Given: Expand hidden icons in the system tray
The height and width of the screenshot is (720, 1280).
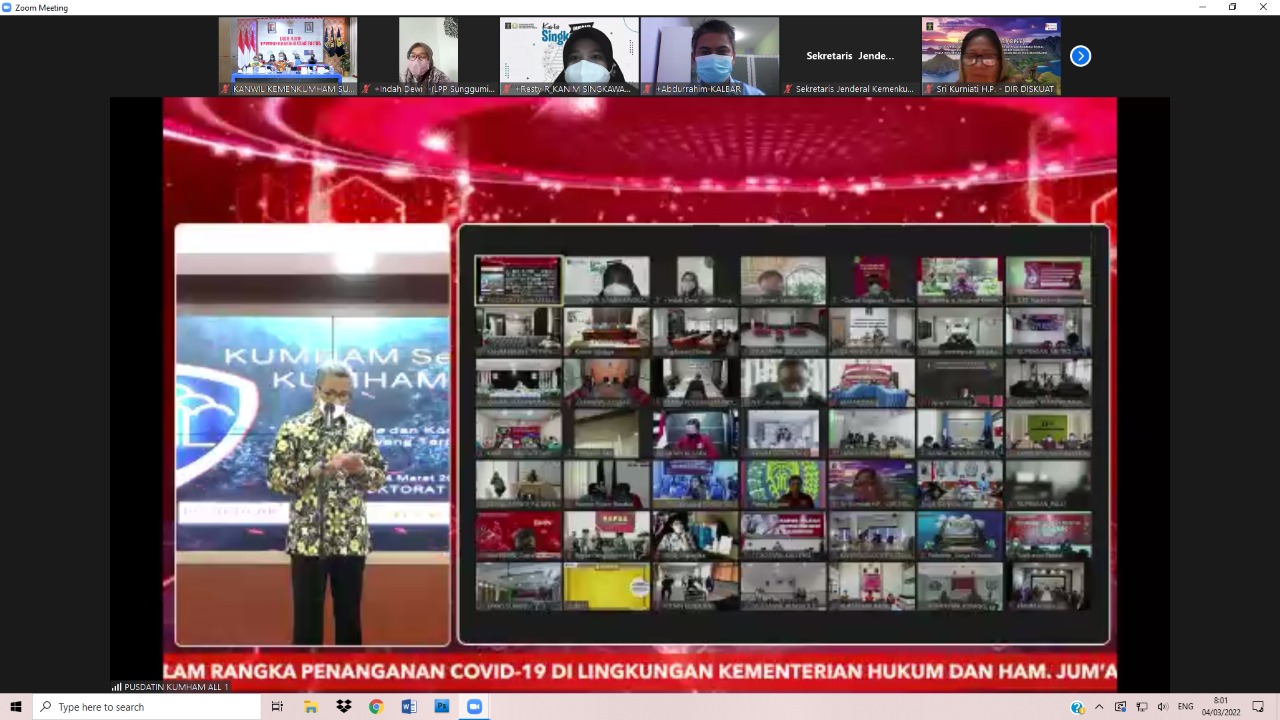Looking at the screenshot, I should coord(1097,707).
